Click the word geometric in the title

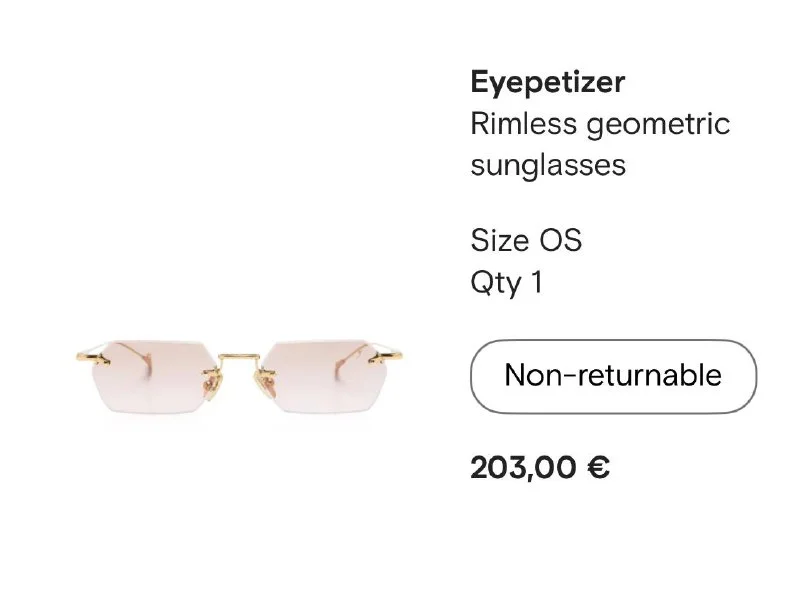658,126
